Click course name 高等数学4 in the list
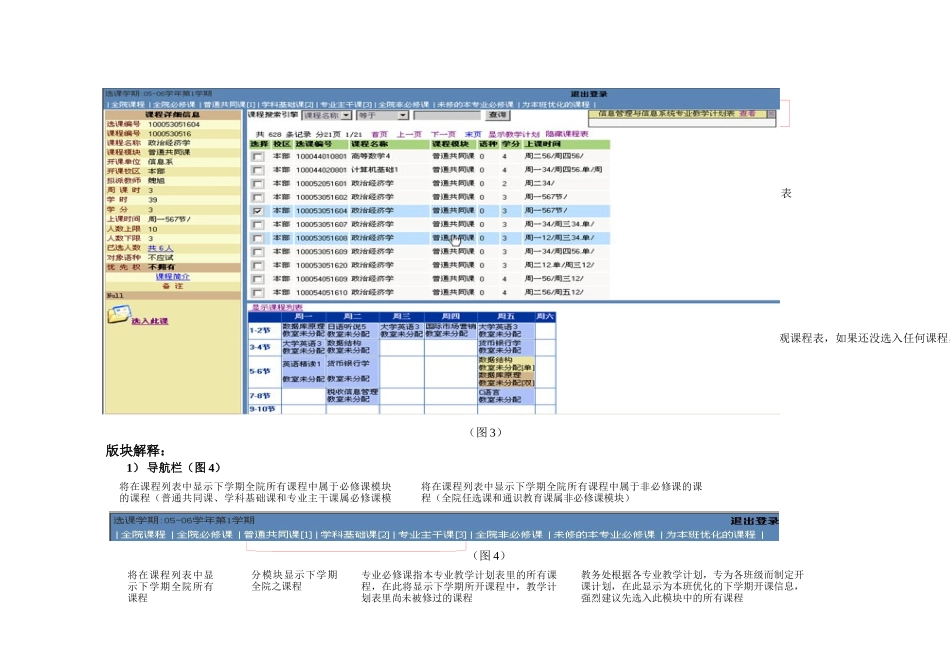 point(371,156)
